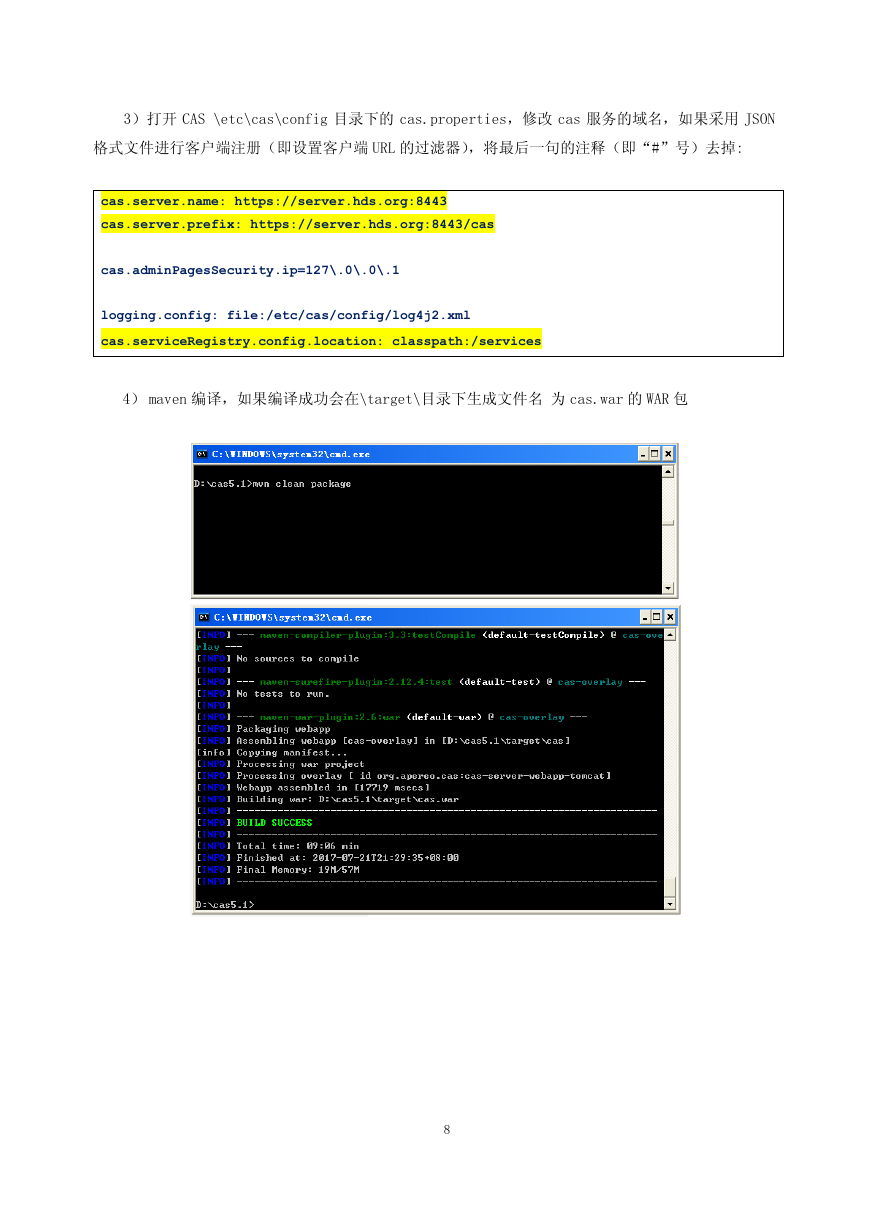Click the highlighted "cas.server.name" line
This screenshot has width=869, height=1228.
(x=274, y=202)
